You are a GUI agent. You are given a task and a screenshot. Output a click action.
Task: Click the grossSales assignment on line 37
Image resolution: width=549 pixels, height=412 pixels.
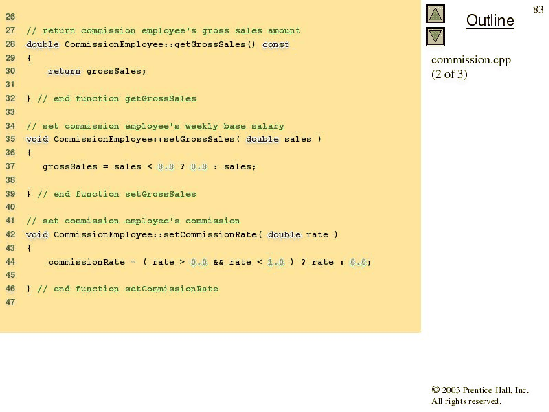point(149,167)
